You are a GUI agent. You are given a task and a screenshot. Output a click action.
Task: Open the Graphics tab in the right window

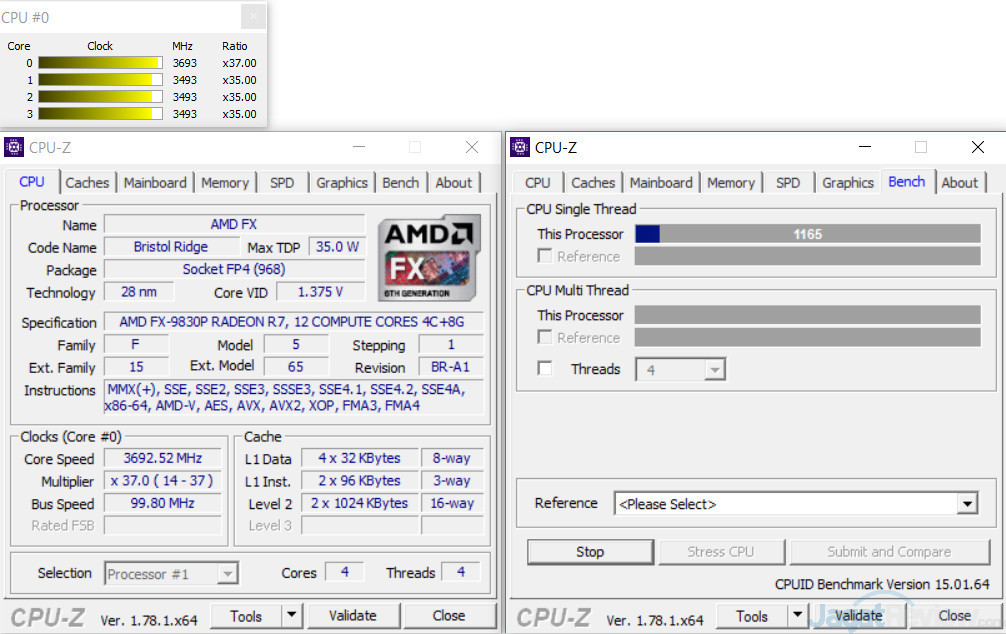847,183
